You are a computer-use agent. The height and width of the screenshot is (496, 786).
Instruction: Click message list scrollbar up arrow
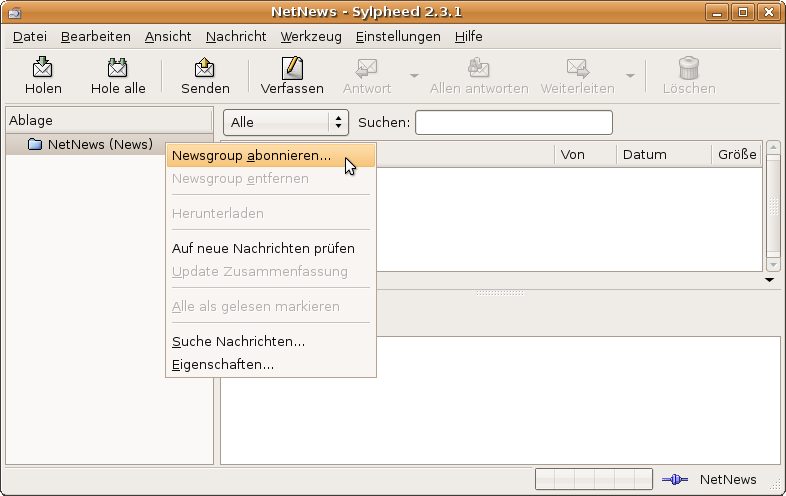773,147
